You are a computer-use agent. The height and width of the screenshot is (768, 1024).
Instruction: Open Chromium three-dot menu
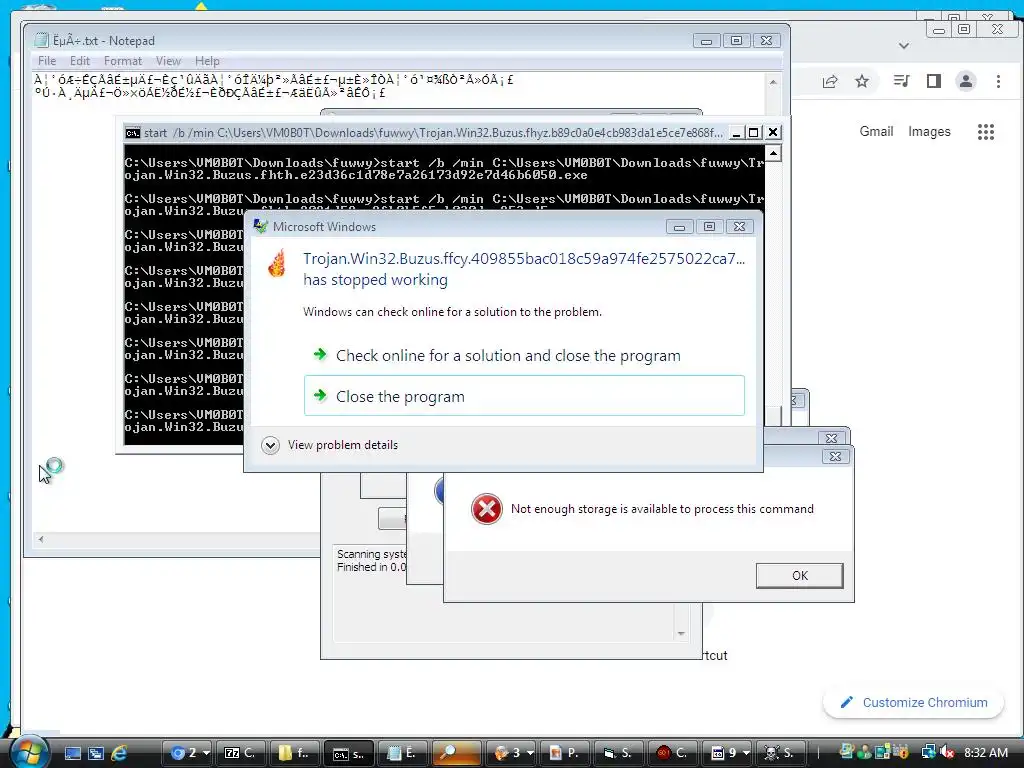(x=998, y=82)
